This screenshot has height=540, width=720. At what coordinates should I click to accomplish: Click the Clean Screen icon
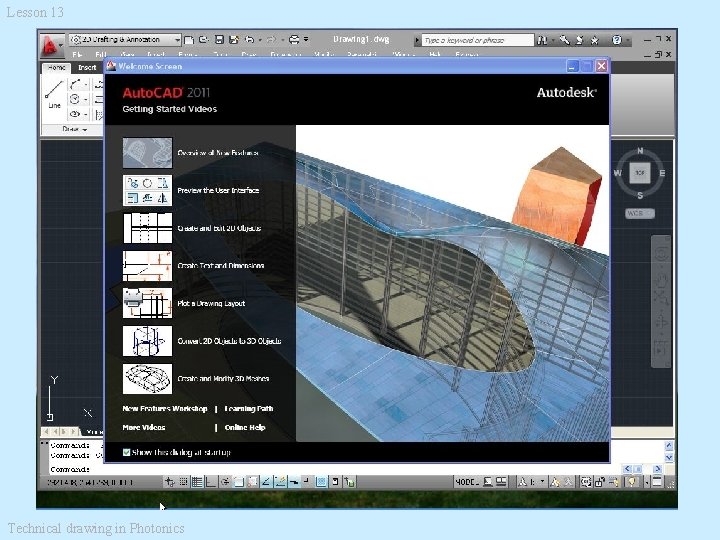[x=657, y=482]
